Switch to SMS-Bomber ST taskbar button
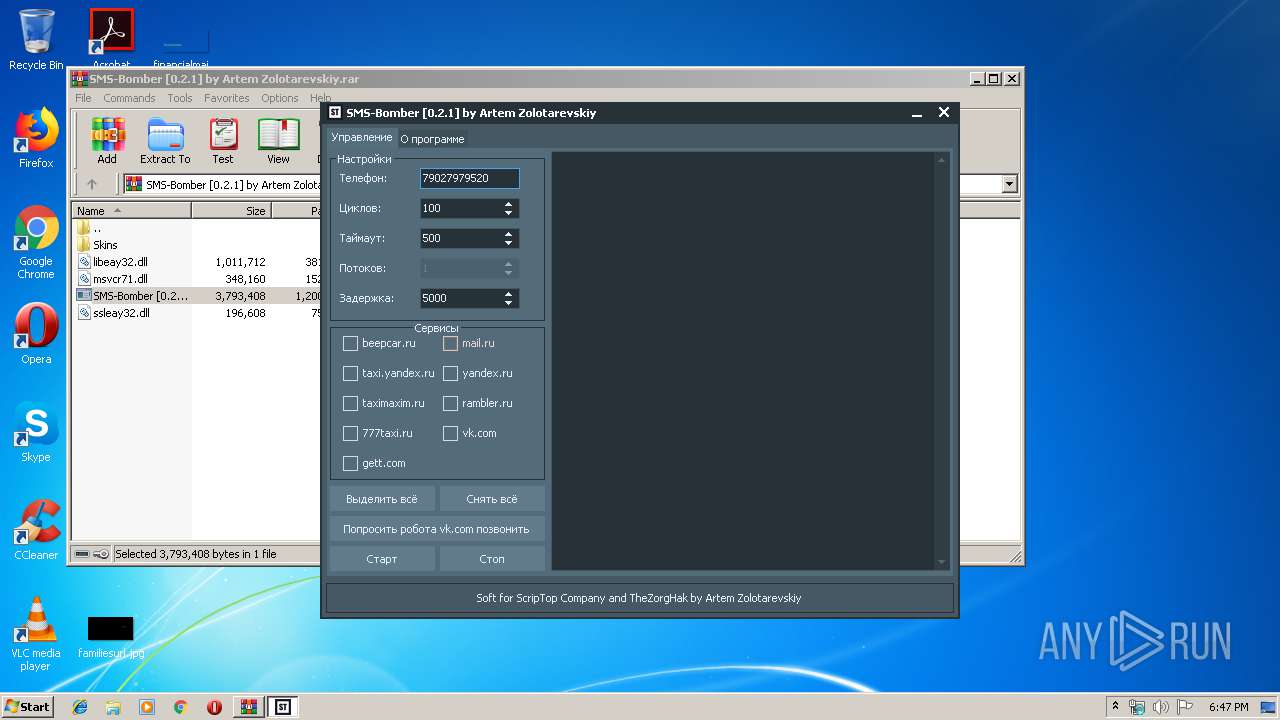The image size is (1280, 720). [283, 707]
